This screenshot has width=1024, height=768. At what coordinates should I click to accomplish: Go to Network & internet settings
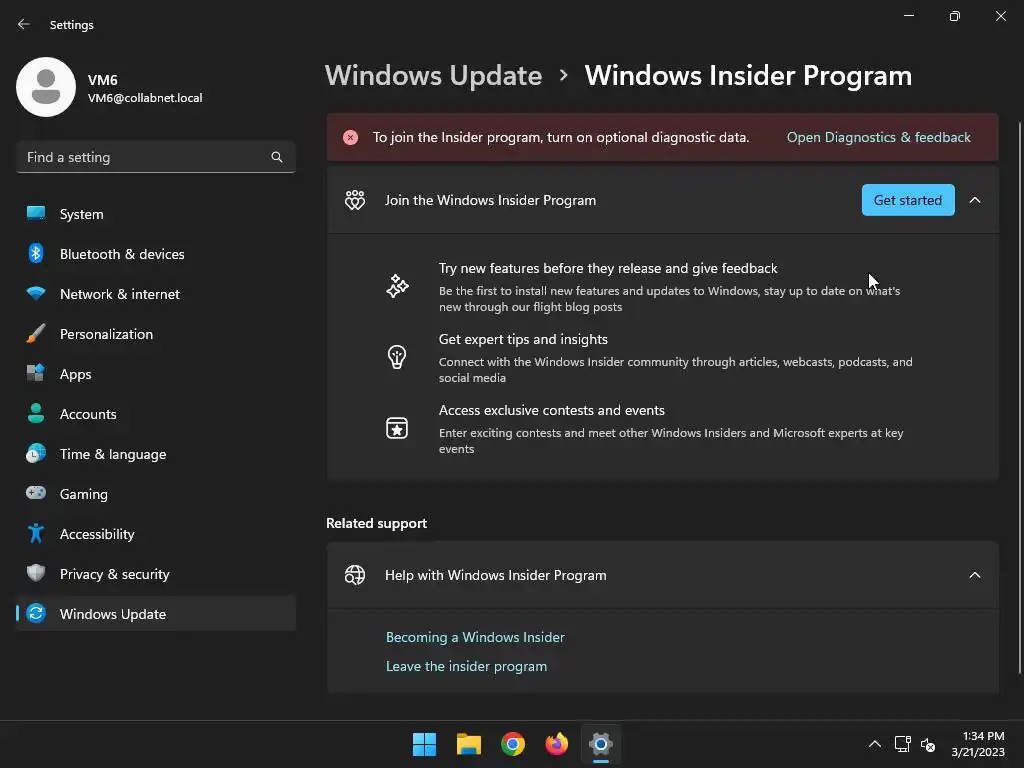pyautogui.click(x=156, y=293)
